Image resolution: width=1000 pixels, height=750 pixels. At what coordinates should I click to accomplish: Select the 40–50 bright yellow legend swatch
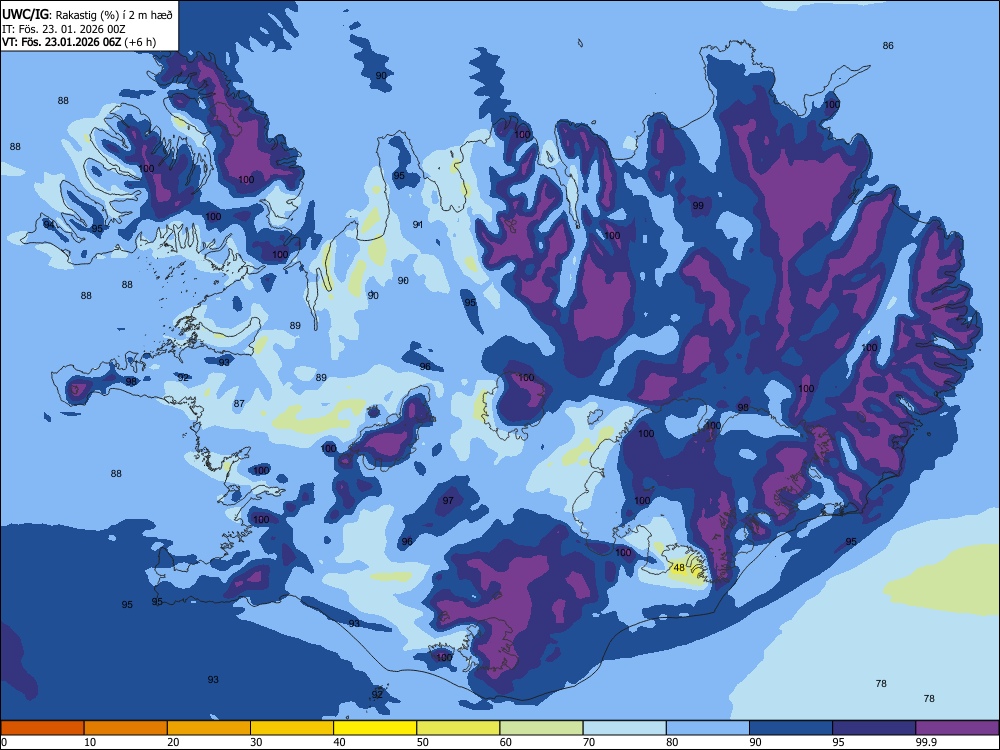pos(375,728)
